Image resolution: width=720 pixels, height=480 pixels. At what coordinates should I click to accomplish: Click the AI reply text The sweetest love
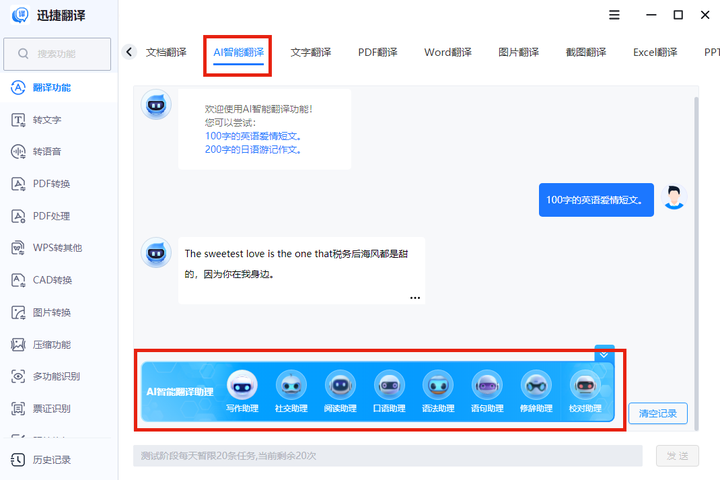click(x=297, y=264)
